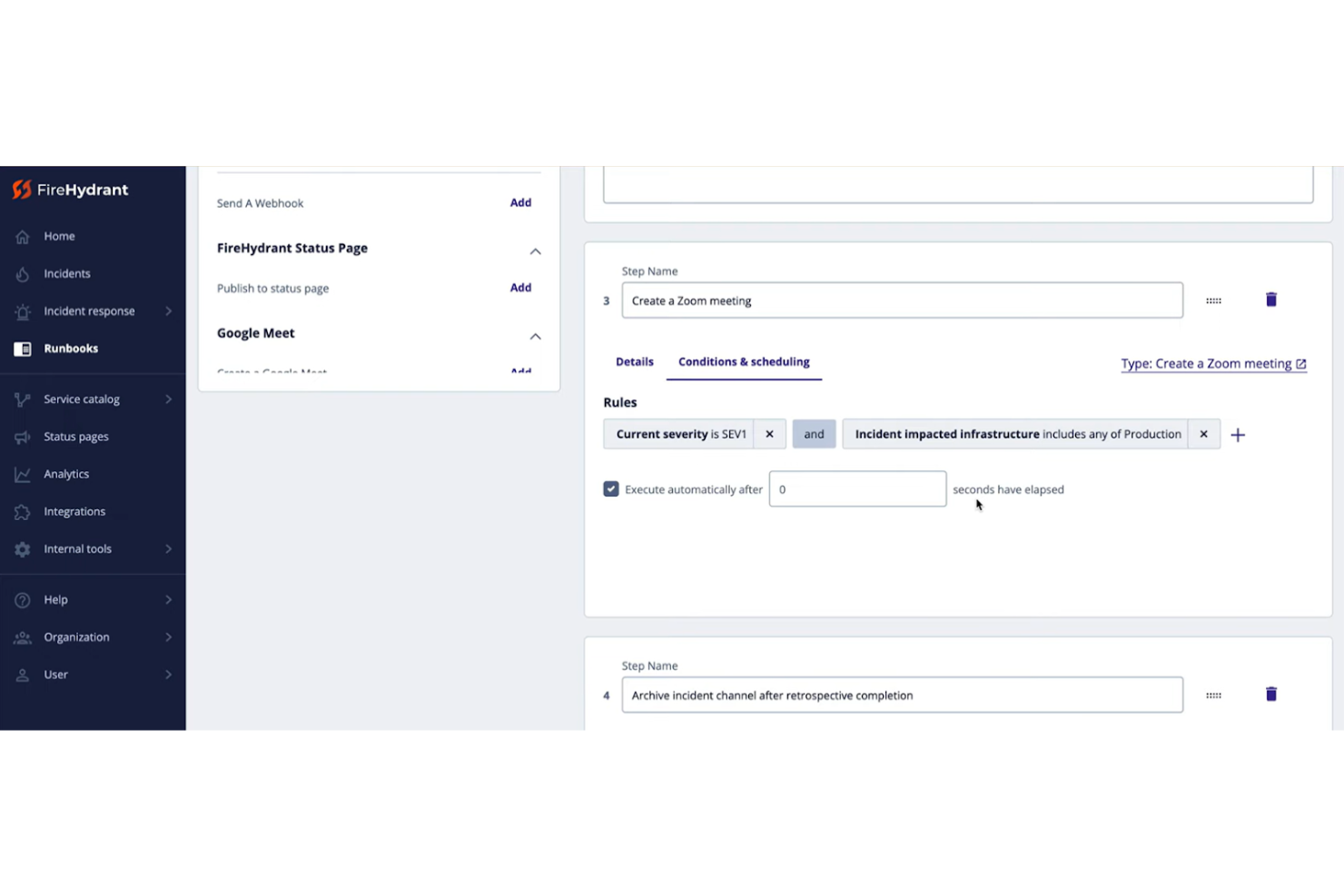The width and height of the screenshot is (1344, 896).
Task: Click the seconds elapsed input field
Action: [x=856, y=489]
